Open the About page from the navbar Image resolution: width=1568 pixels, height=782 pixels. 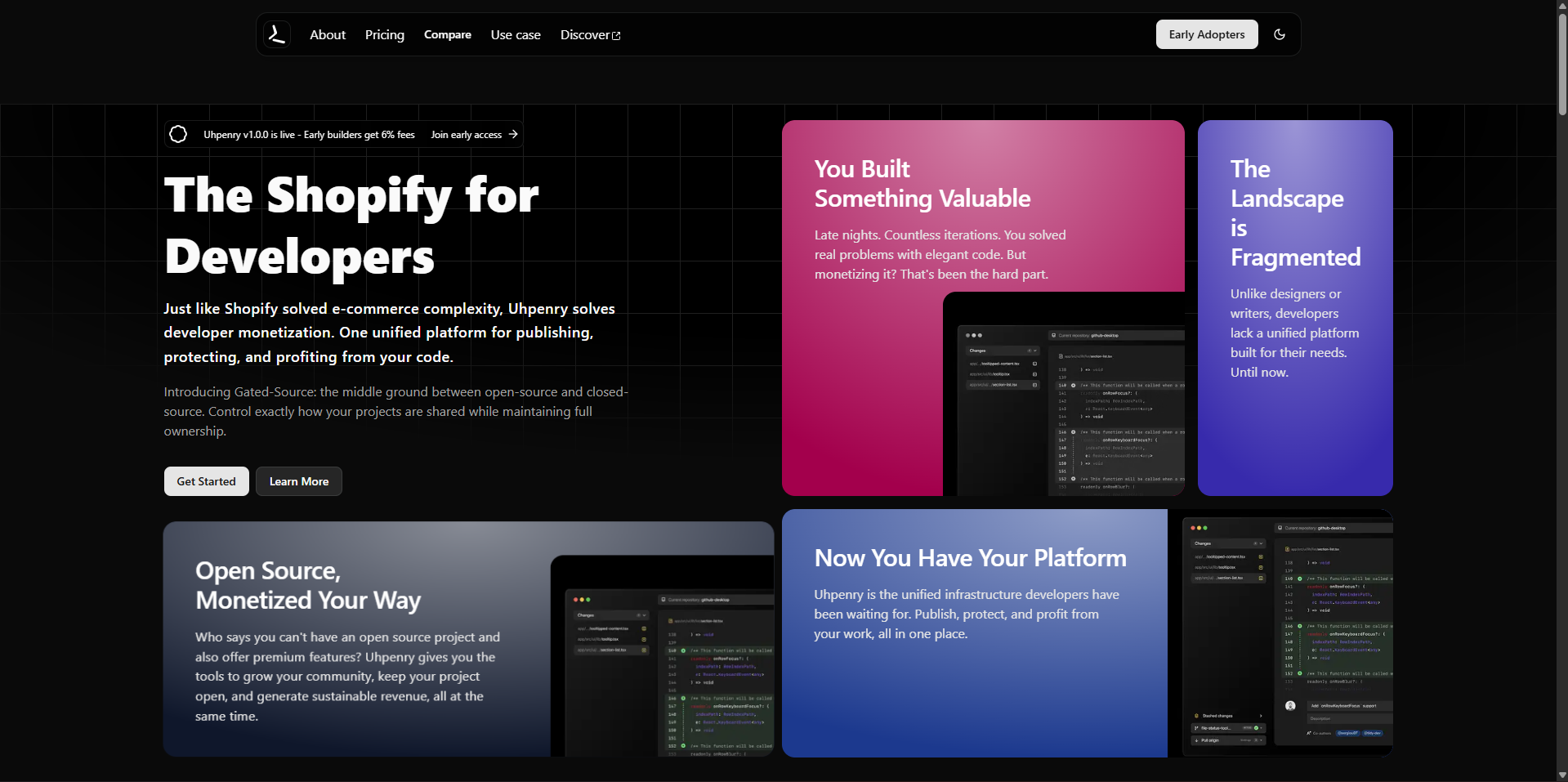click(x=327, y=34)
